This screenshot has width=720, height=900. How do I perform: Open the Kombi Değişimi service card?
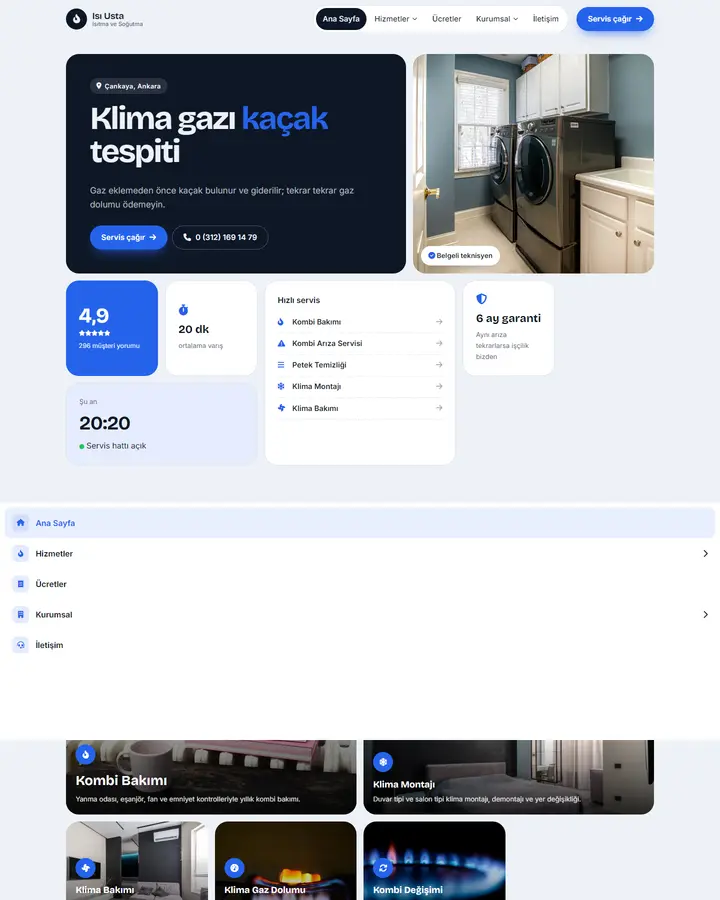pos(435,861)
